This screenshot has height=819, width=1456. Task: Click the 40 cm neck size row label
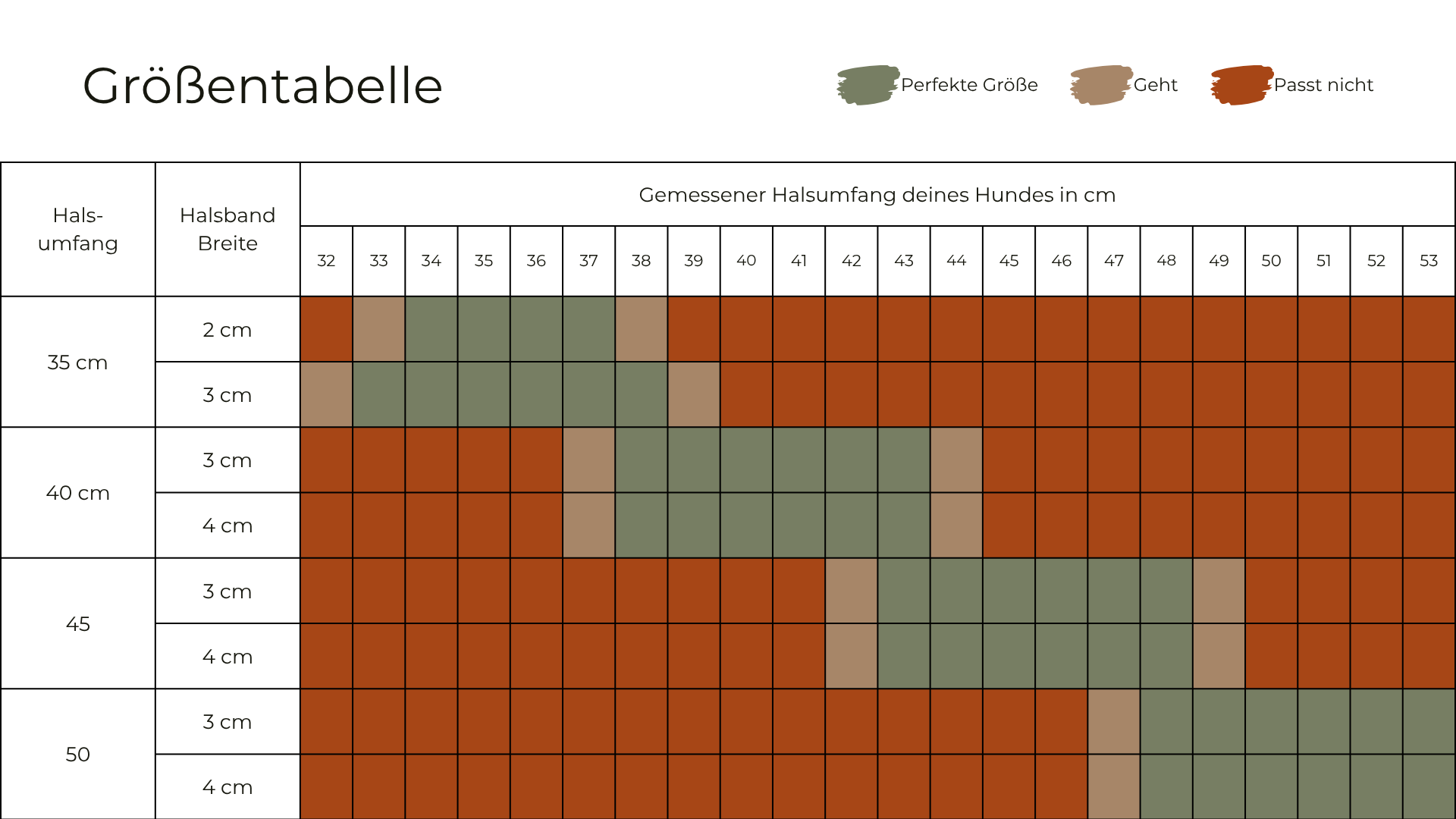[x=78, y=493]
